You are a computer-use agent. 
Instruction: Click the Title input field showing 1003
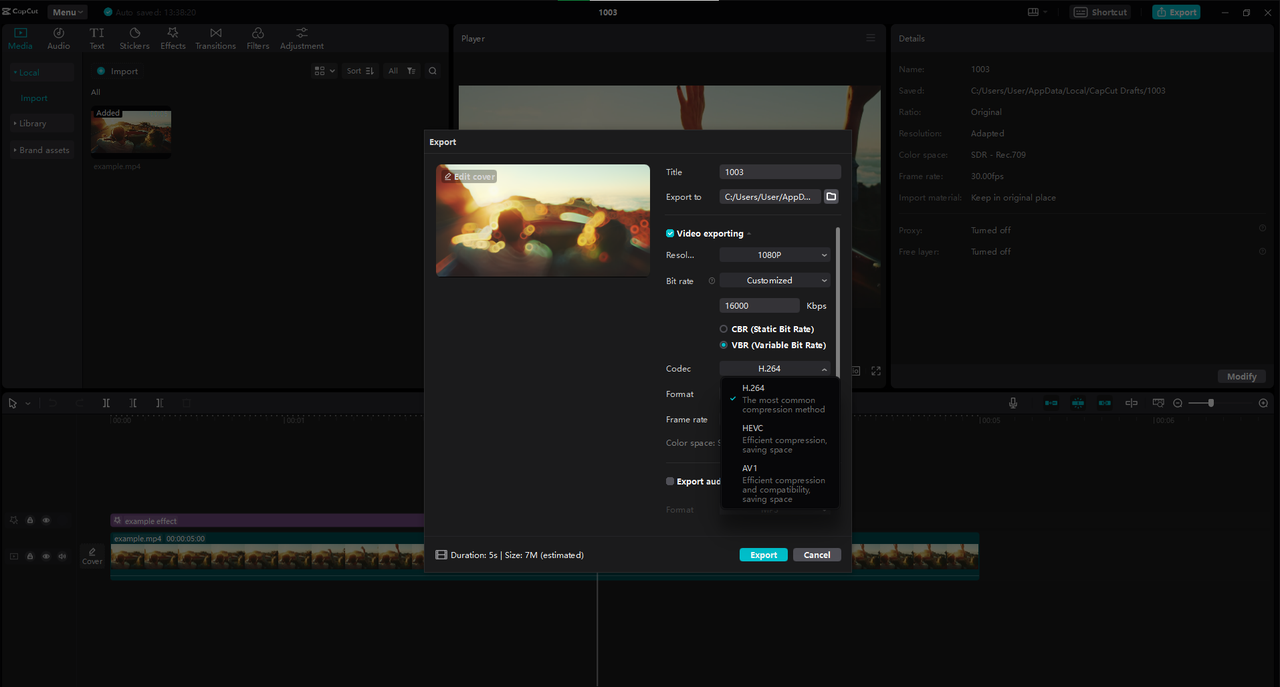pos(780,172)
